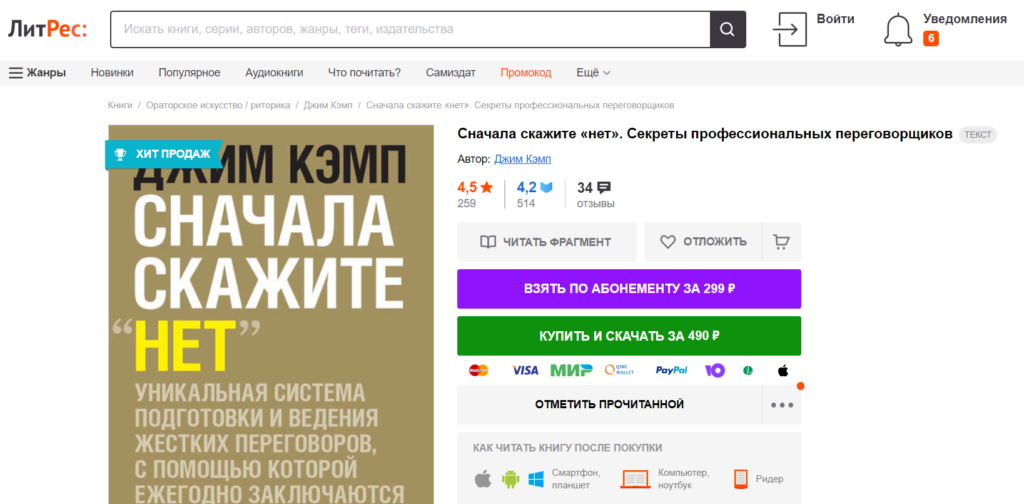Open the three-dots more options button
Viewport: 1024px width, 504px height.
pyautogui.click(x=781, y=405)
